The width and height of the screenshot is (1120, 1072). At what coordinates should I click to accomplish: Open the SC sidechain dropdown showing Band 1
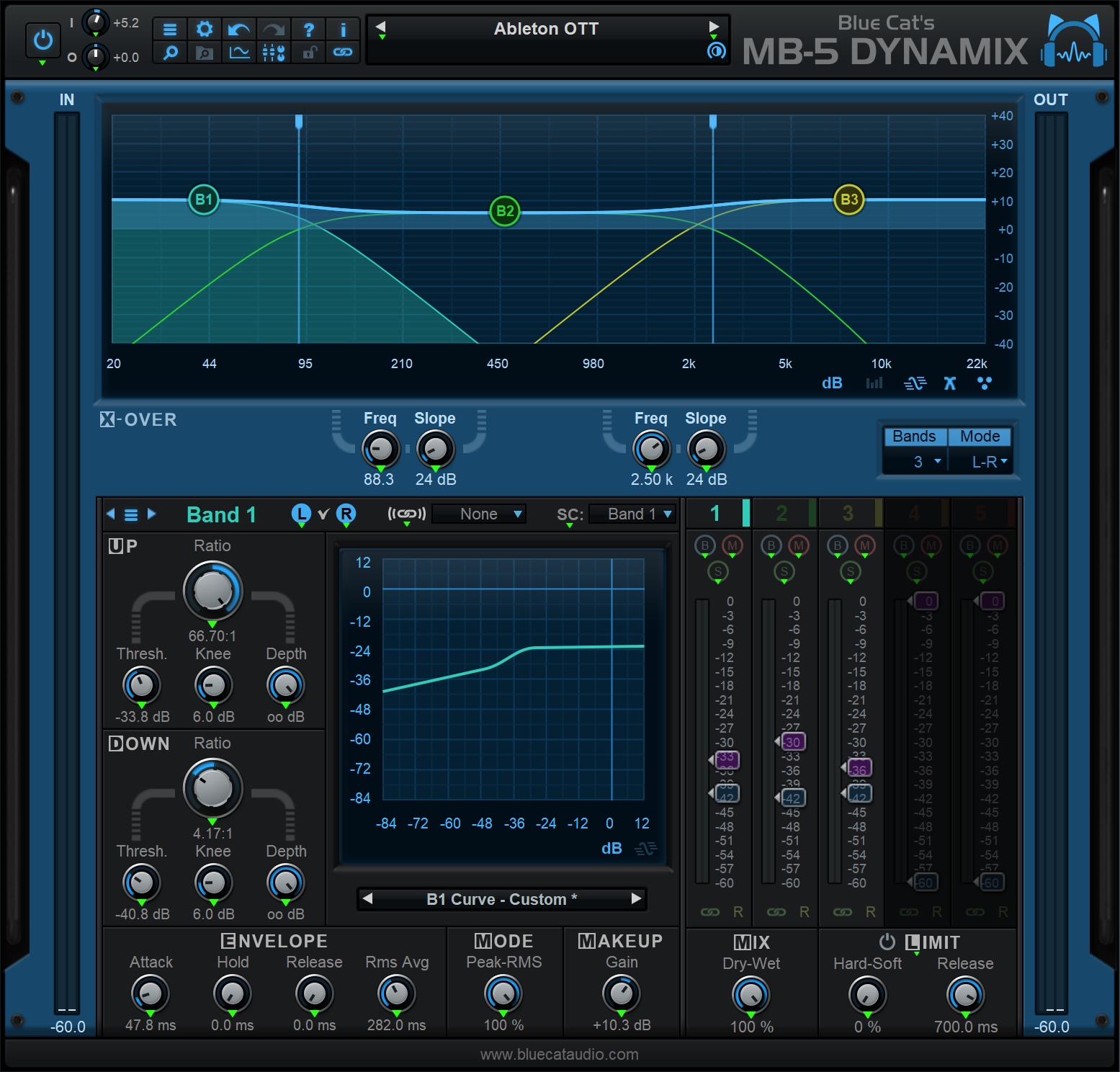(x=632, y=514)
